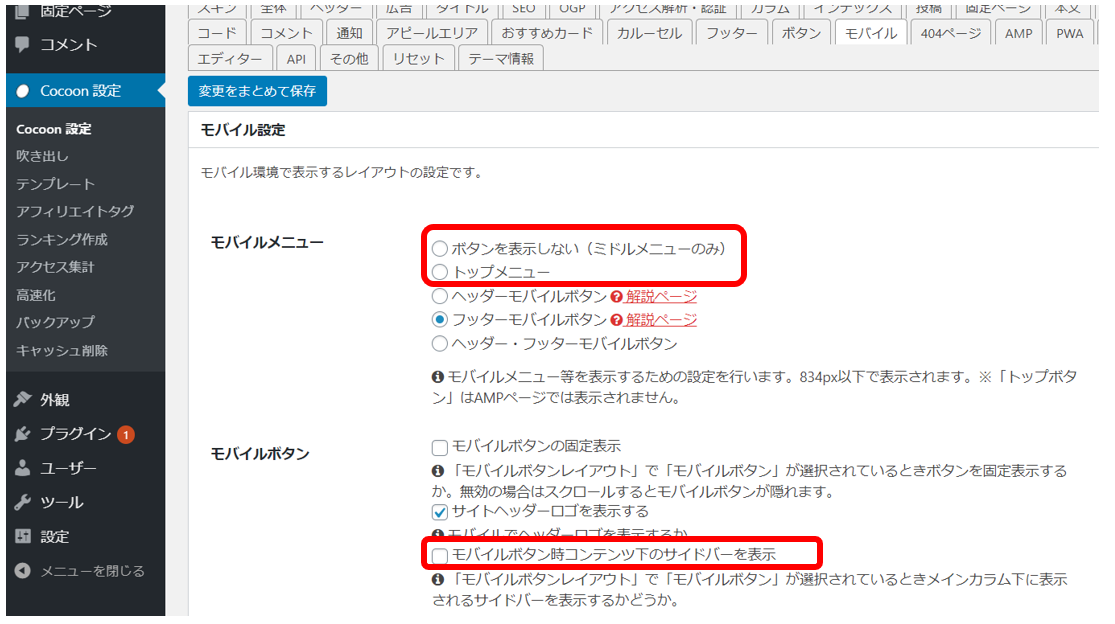Open the 404ページ tab
Image resolution: width=1115 pixels, height=624 pixels.
(951, 33)
